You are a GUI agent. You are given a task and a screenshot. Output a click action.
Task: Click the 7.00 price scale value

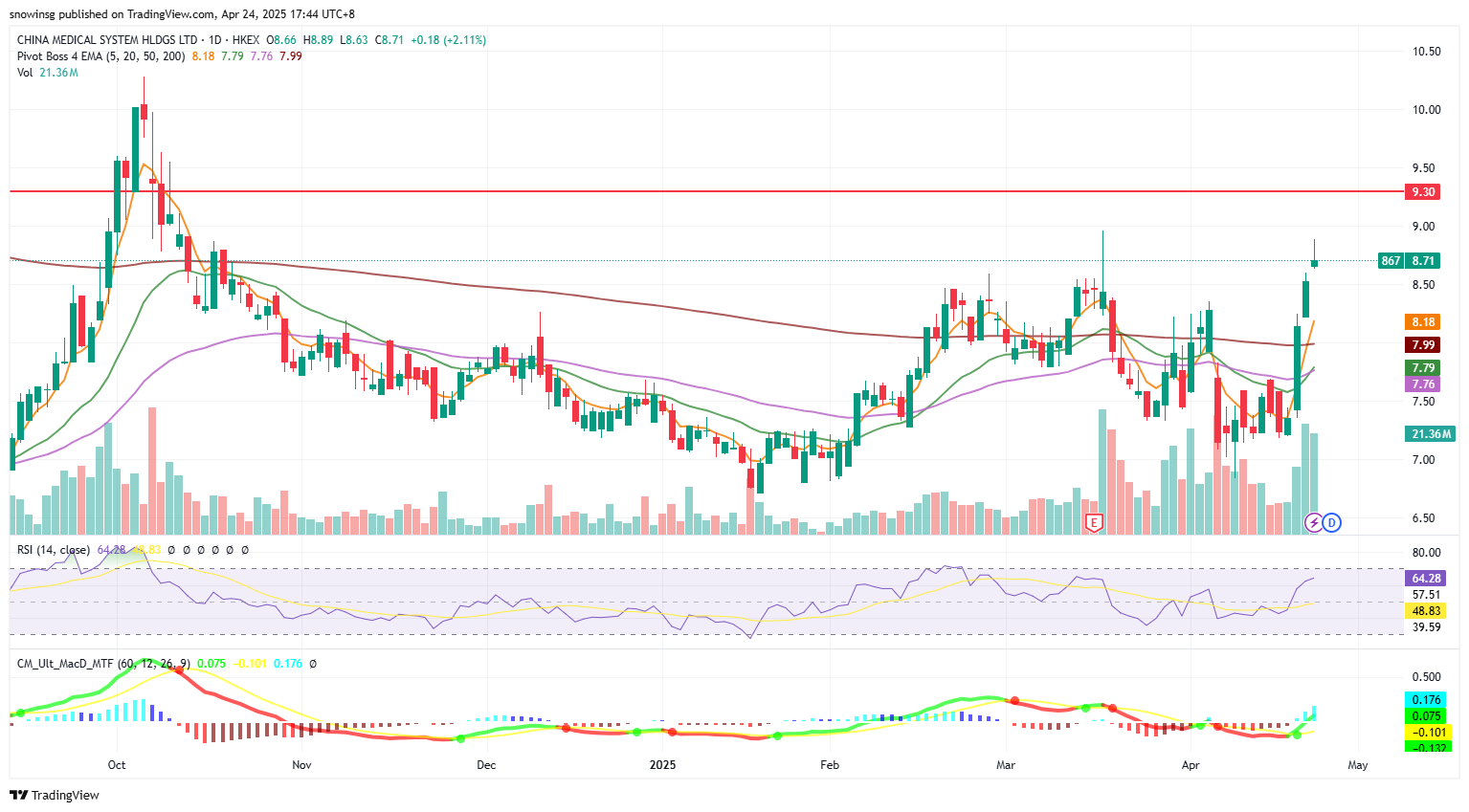point(1424,460)
